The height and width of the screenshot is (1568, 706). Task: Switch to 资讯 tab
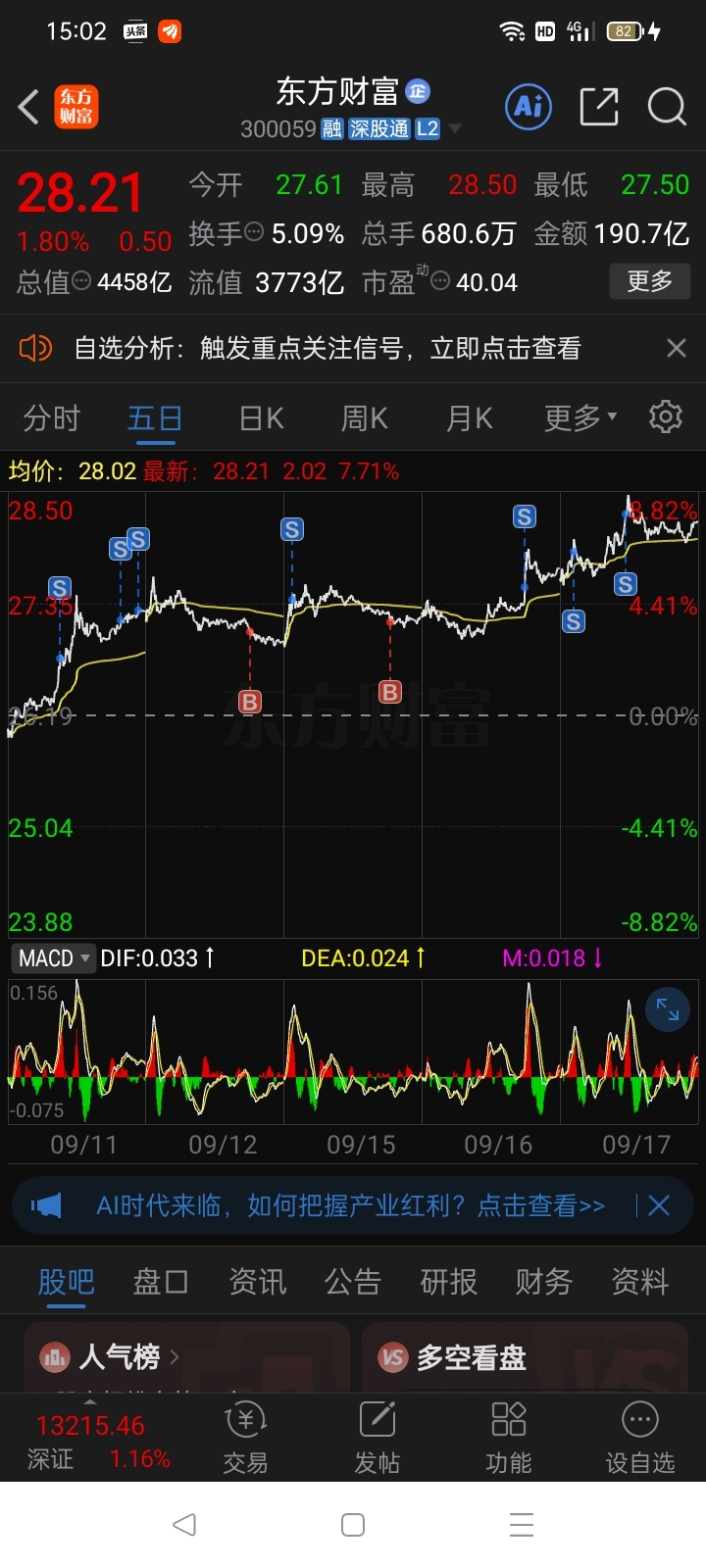click(x=257, y=1281)
